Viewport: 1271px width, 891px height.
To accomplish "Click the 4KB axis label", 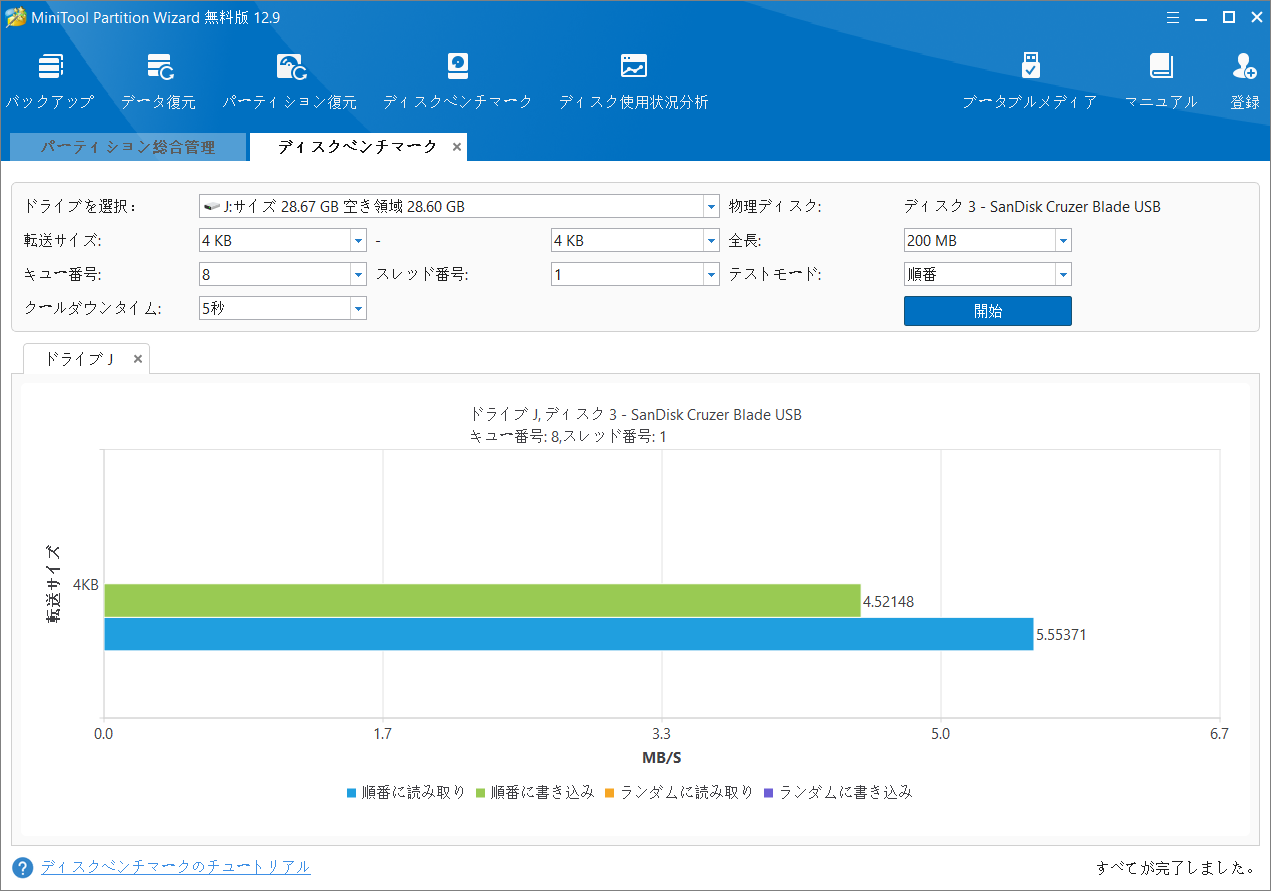I will [86, 585].
